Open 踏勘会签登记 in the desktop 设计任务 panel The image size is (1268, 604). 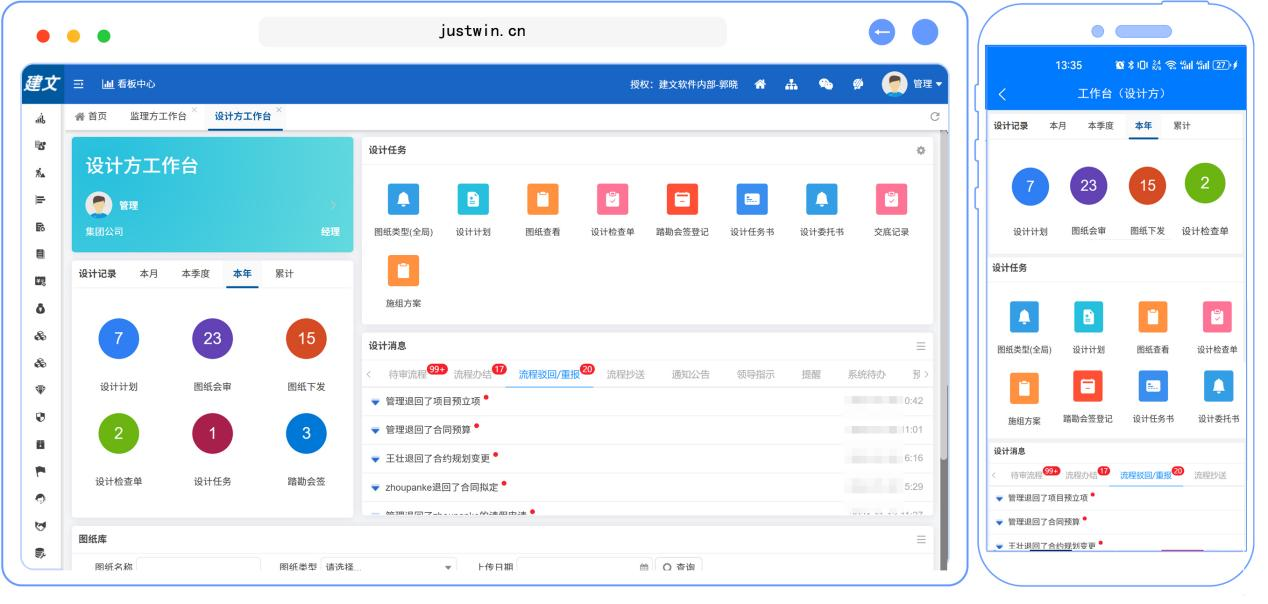682,200
